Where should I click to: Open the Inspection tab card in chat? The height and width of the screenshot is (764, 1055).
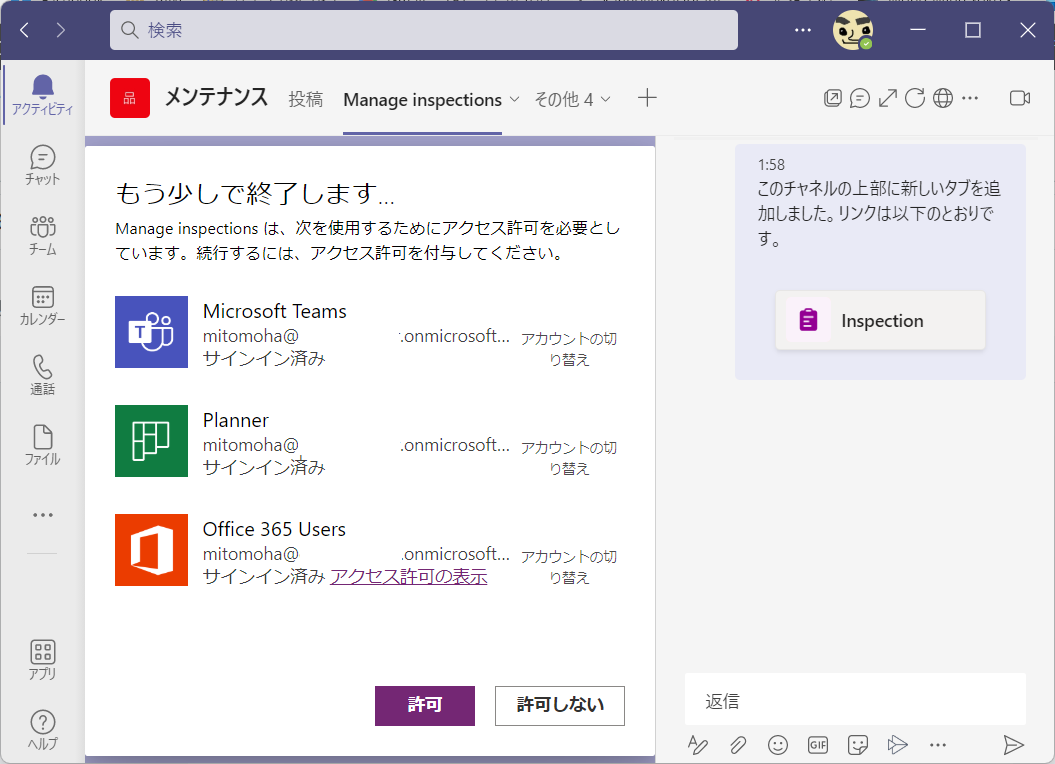(x=880, y=320)
